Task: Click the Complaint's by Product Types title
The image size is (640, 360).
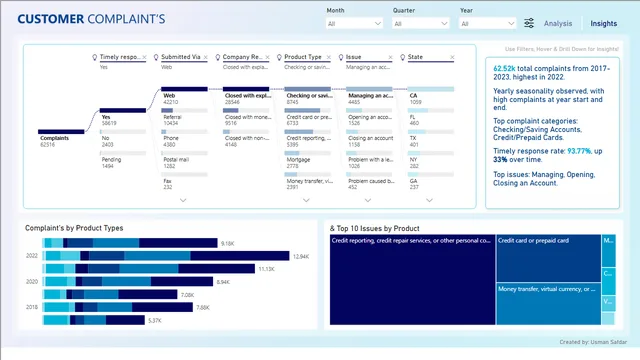Action: [x=74, y=228]
